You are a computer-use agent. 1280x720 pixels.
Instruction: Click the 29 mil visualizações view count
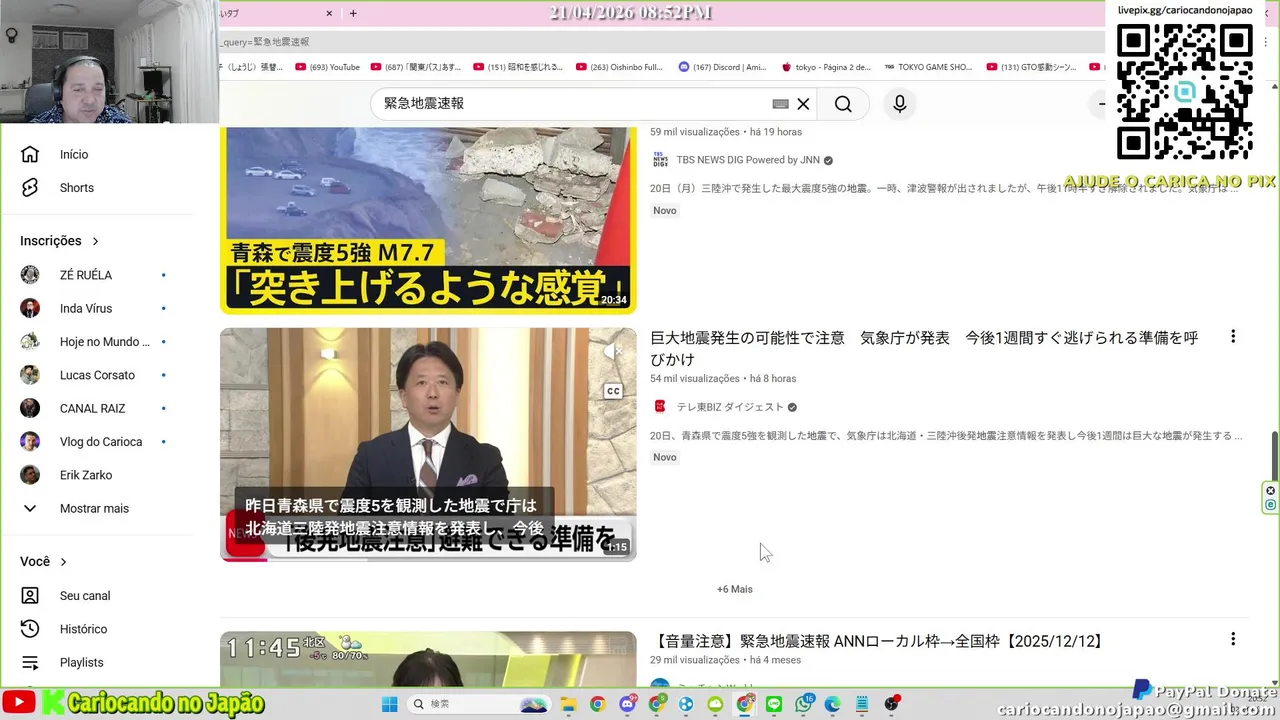(x=695, y=660)
